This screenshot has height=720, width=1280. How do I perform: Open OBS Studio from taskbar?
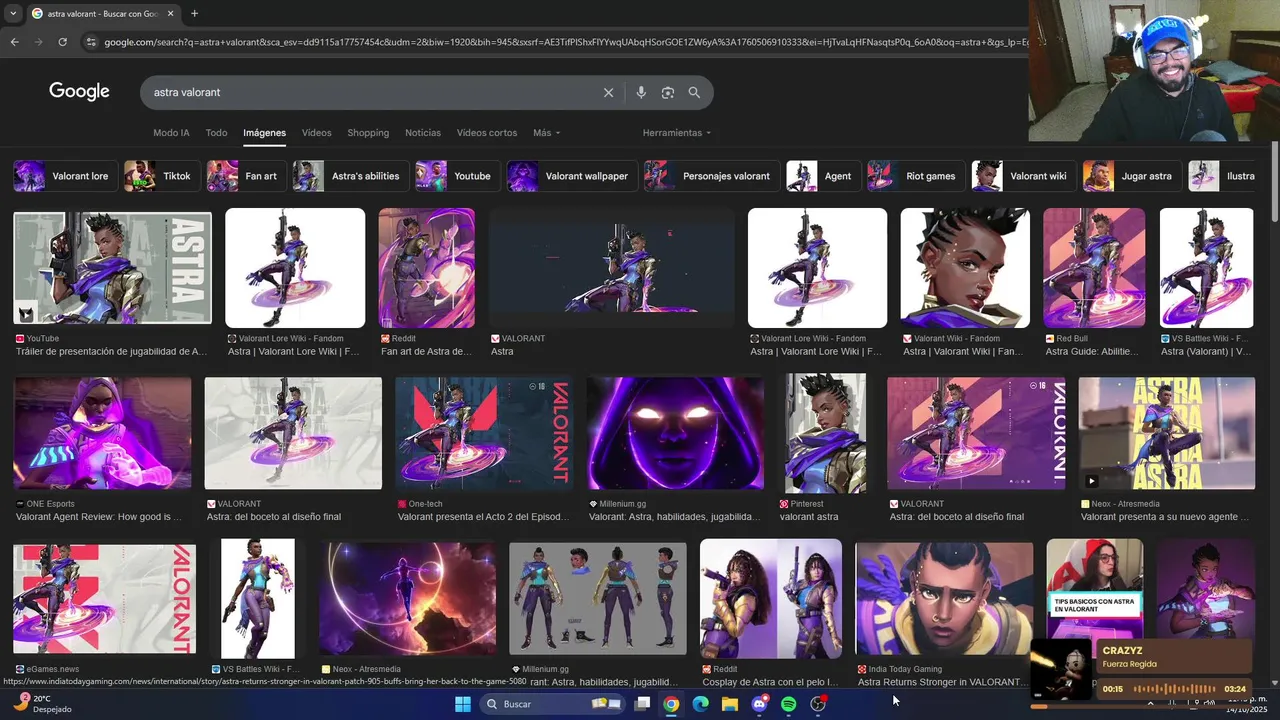tap(818, 704)
